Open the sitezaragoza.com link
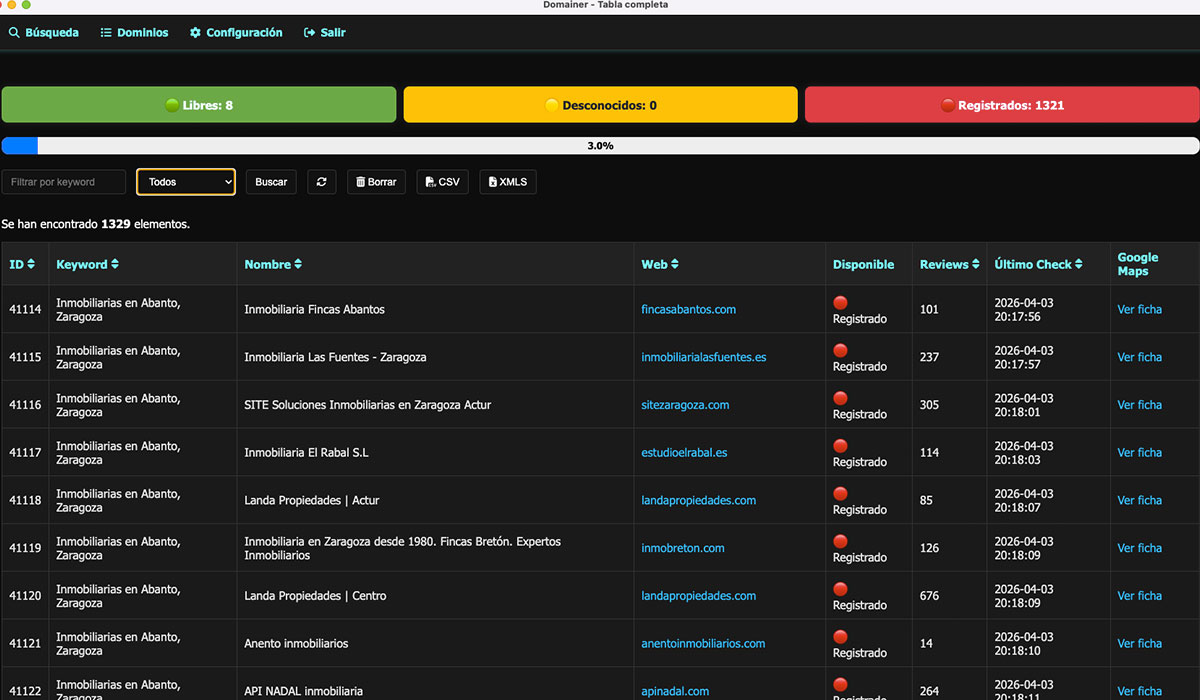The width and height of the screenshot is (1200, 700). pyautogui.click(x=685, y=405)
